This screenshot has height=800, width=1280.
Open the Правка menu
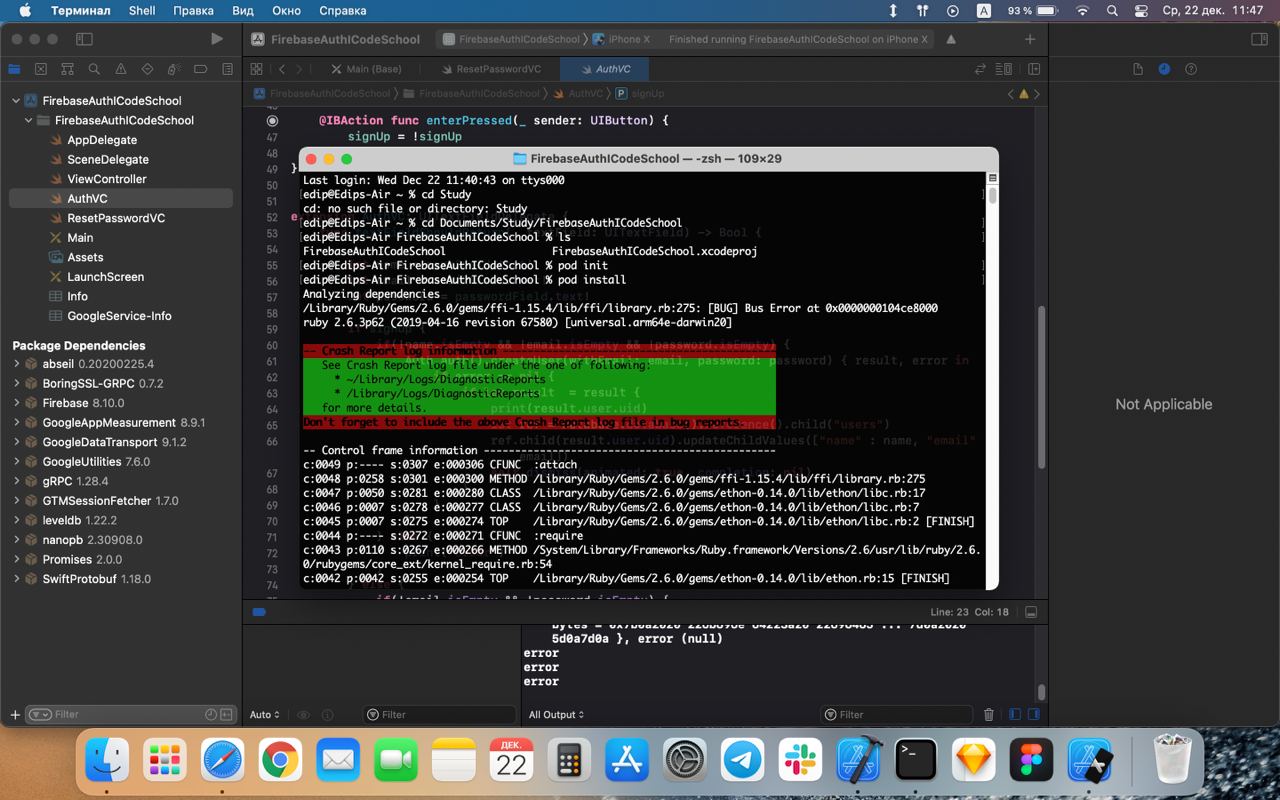pos(194,11)
